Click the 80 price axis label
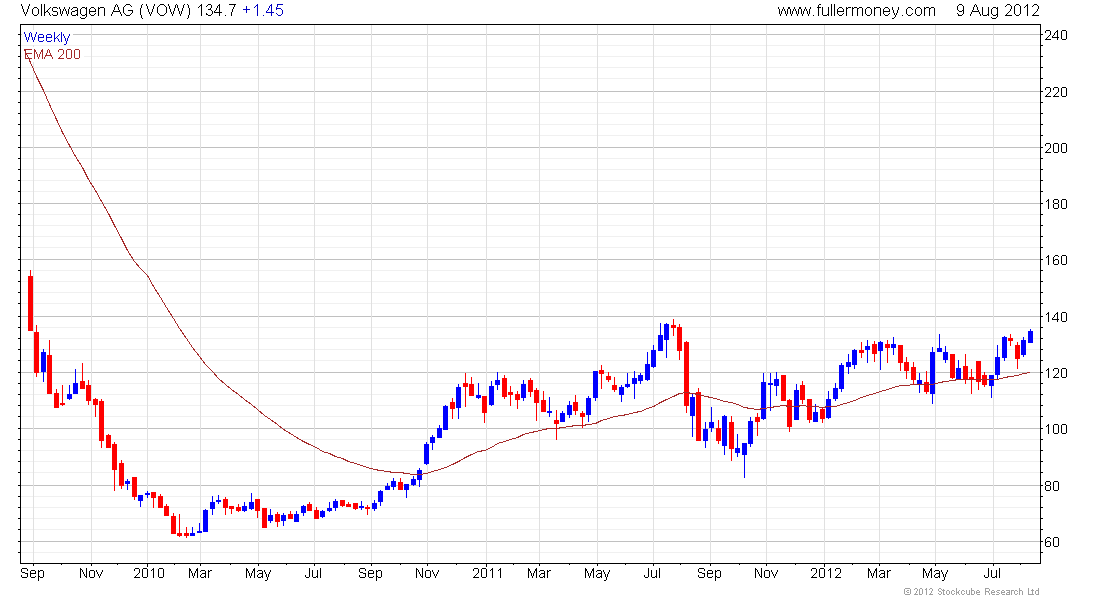 [x=1052, y=486]
